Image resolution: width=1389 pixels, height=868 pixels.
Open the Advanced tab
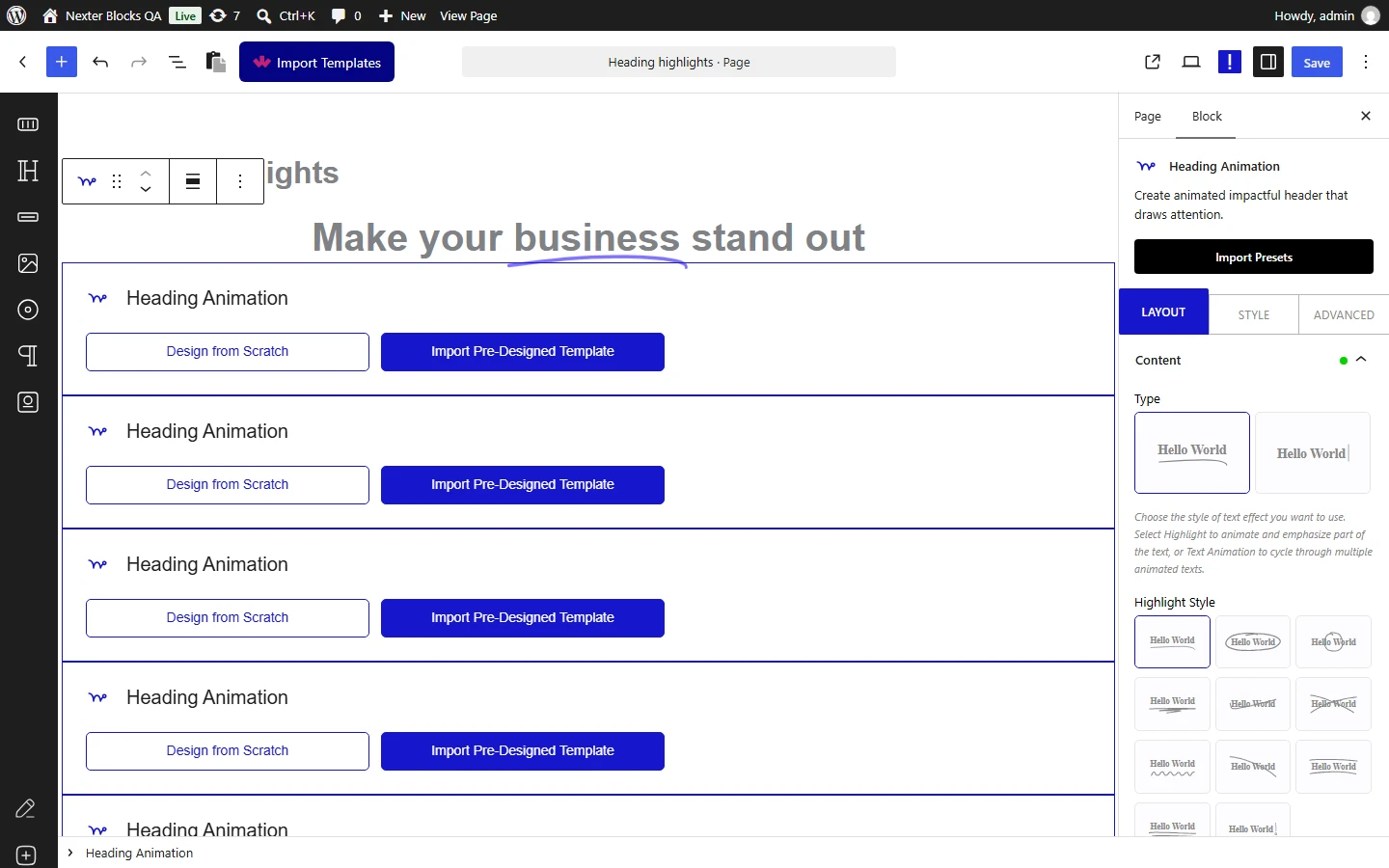1344,314
